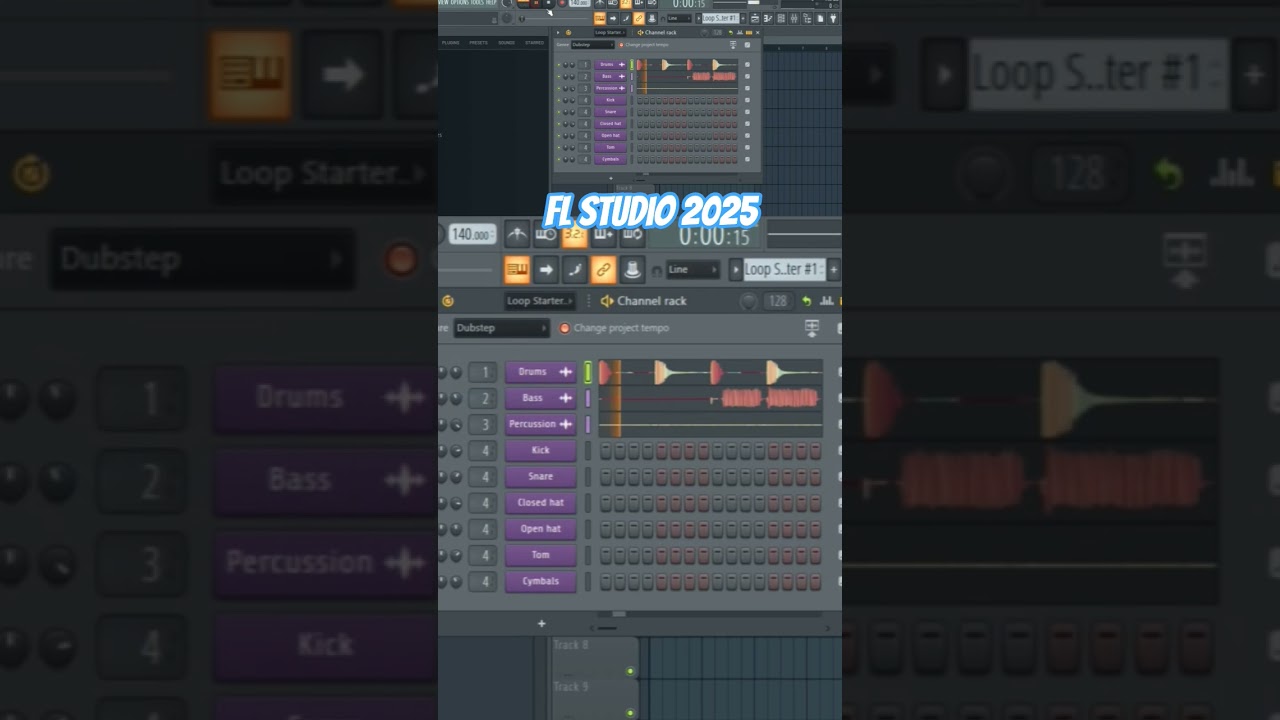The width and height of the screenshot is (1280, 720).
Task: Select the enlarged Kick channel button
Action: pos(540,450)
